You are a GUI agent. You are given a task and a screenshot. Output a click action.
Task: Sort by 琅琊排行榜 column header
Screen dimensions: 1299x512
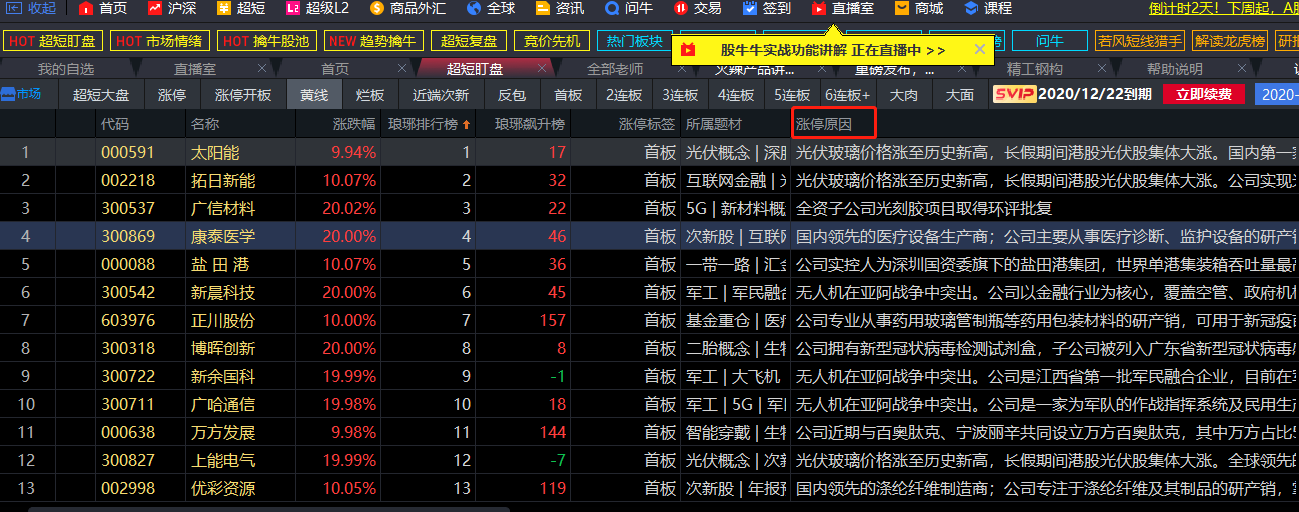tap(431, 125)
